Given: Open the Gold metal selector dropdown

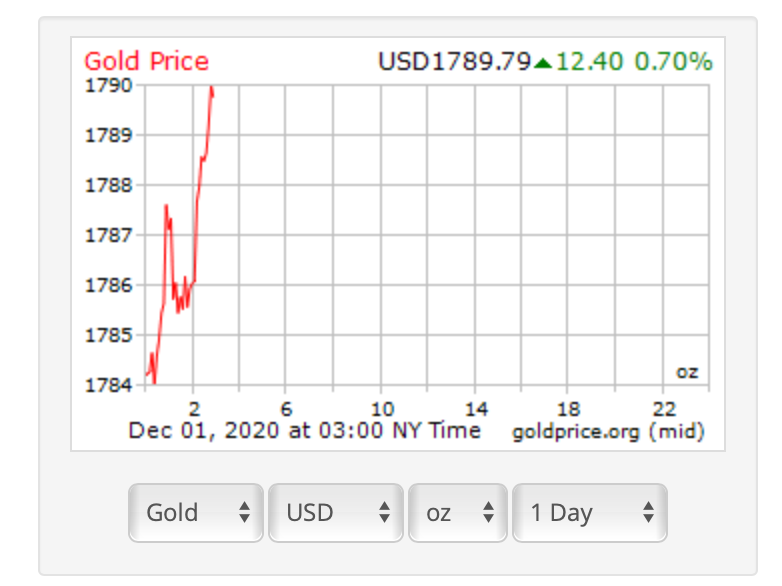Looking at the screenshot, I should point(196,513).
